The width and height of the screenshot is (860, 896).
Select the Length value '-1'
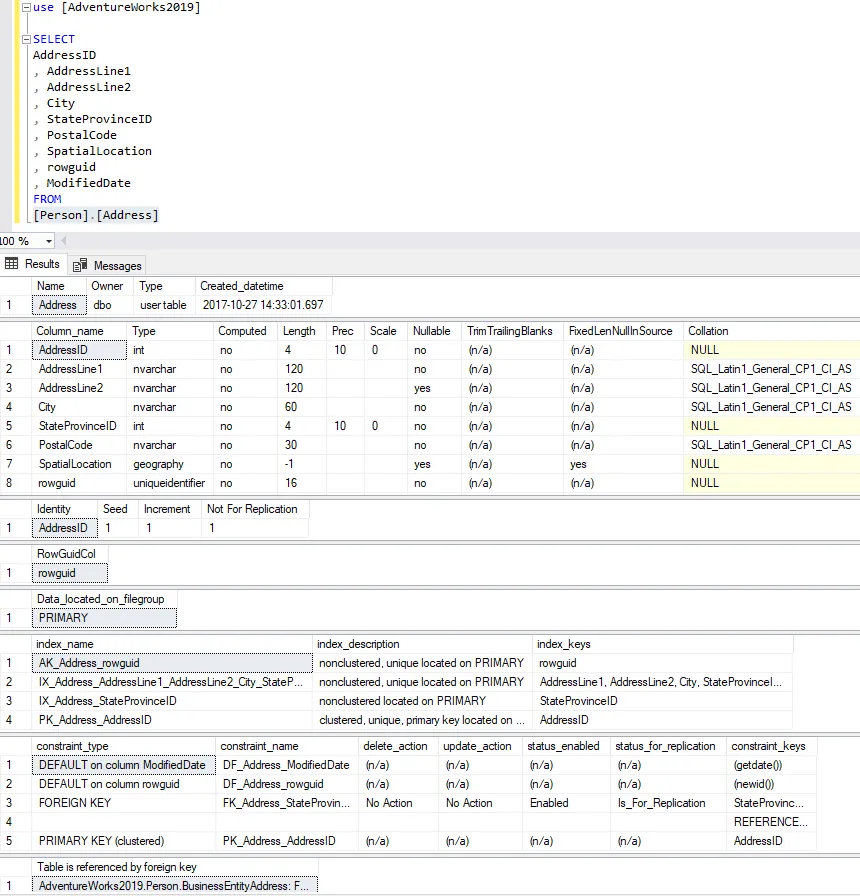[x=302, y=464]
